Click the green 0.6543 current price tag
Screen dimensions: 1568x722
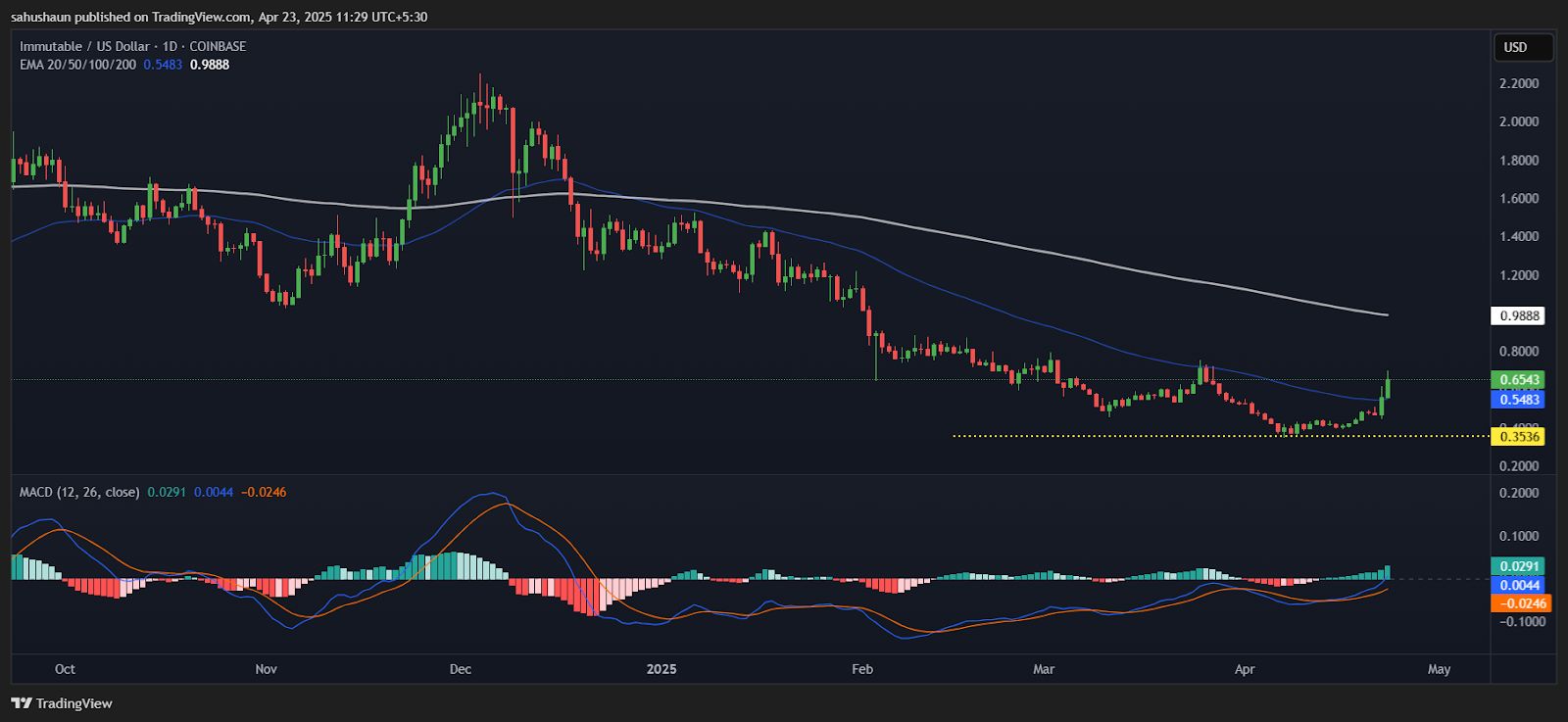point(1518,379)
